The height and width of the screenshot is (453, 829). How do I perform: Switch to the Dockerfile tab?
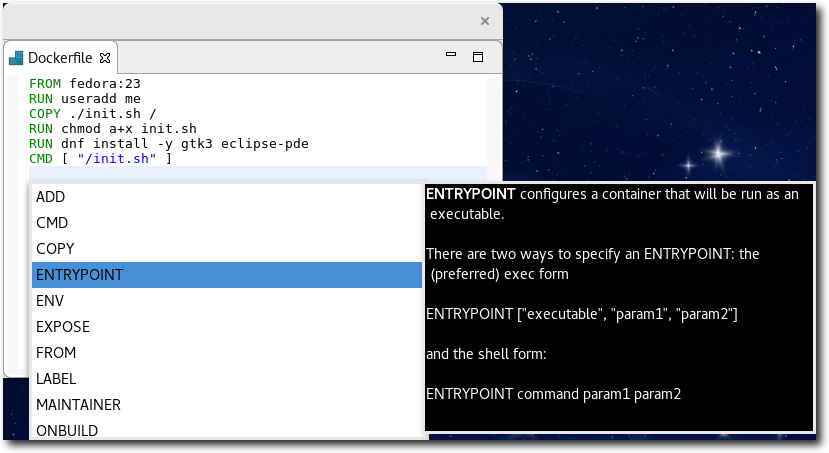(60, 57)
